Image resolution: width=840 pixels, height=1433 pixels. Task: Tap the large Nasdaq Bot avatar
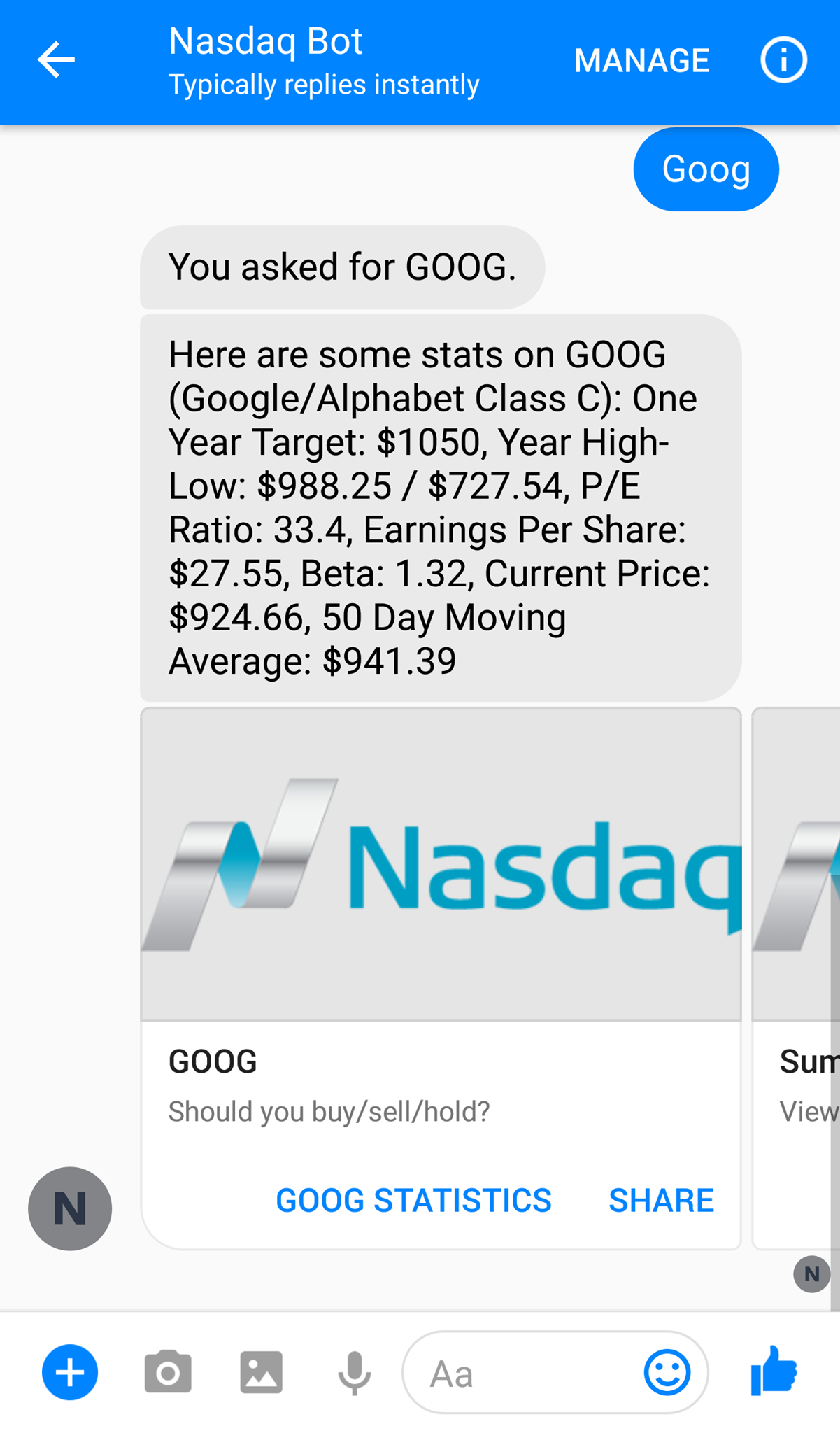click(70, 1208)
